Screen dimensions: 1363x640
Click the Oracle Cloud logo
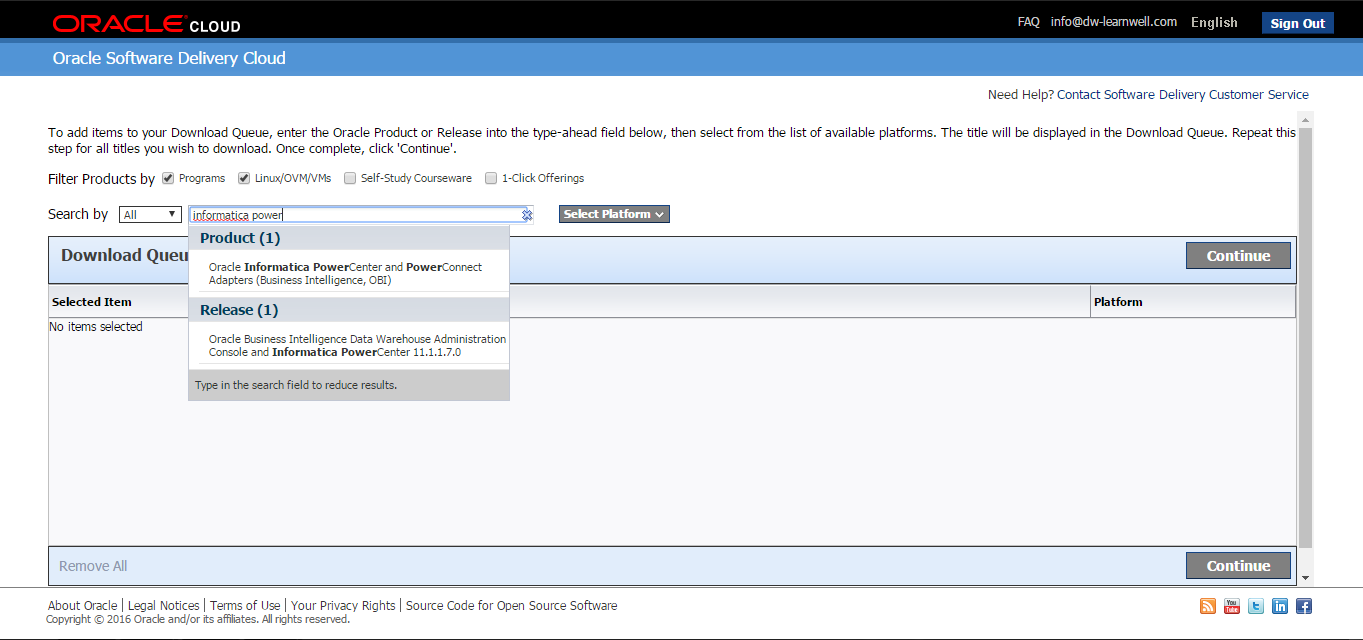pyautogui.click(x=146, y=23)
